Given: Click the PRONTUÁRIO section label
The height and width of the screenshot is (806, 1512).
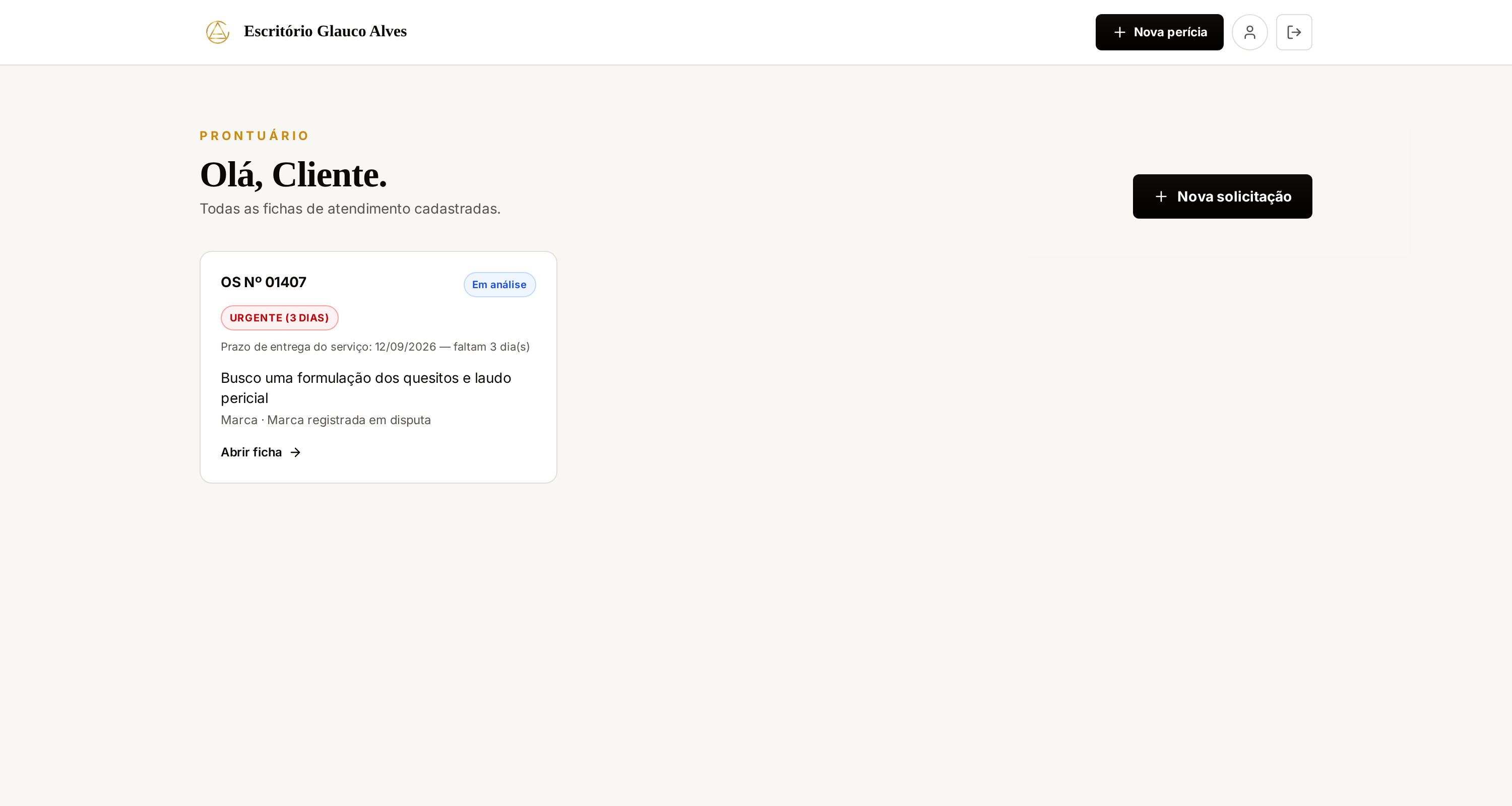Looking at the screenshot, I should coord(254,136).
